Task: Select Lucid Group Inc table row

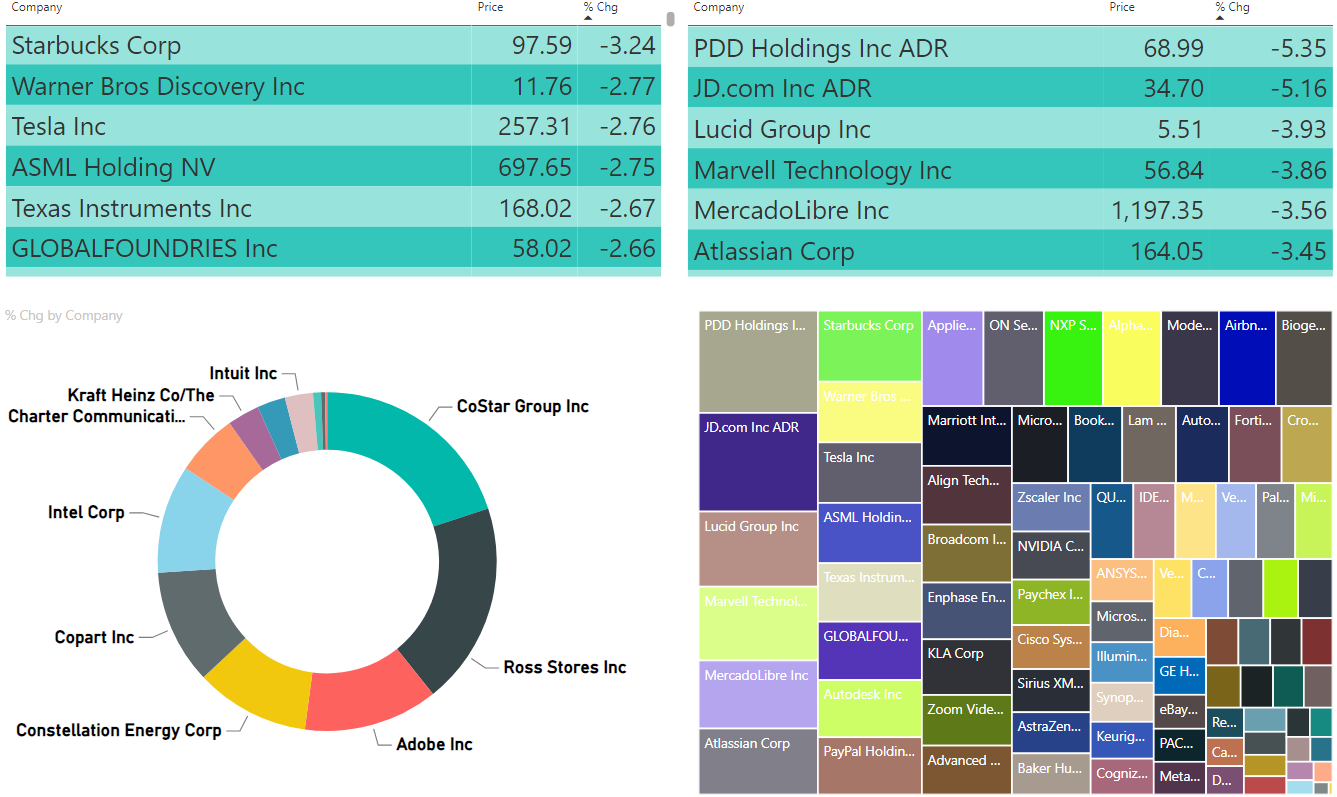Action: [x=1010, y=129]
